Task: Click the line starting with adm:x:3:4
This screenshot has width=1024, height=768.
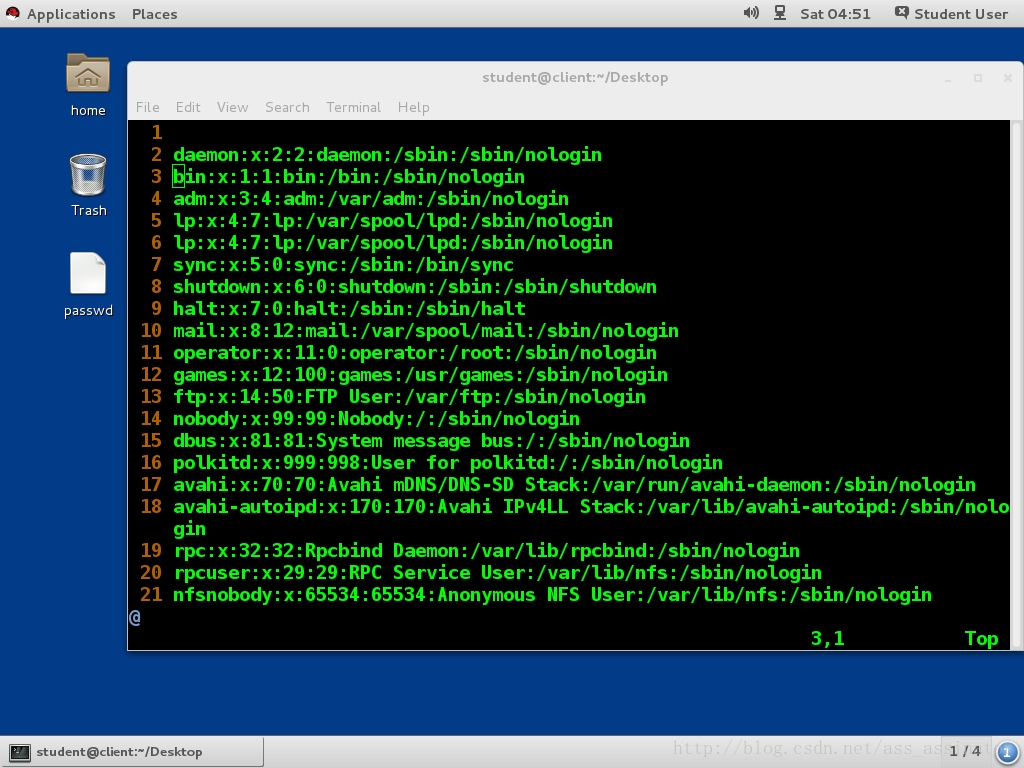Action: (x=371, y=199)
